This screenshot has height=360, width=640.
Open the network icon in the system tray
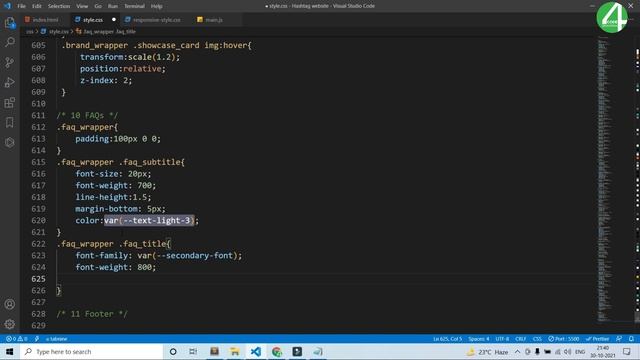(558, 351)
